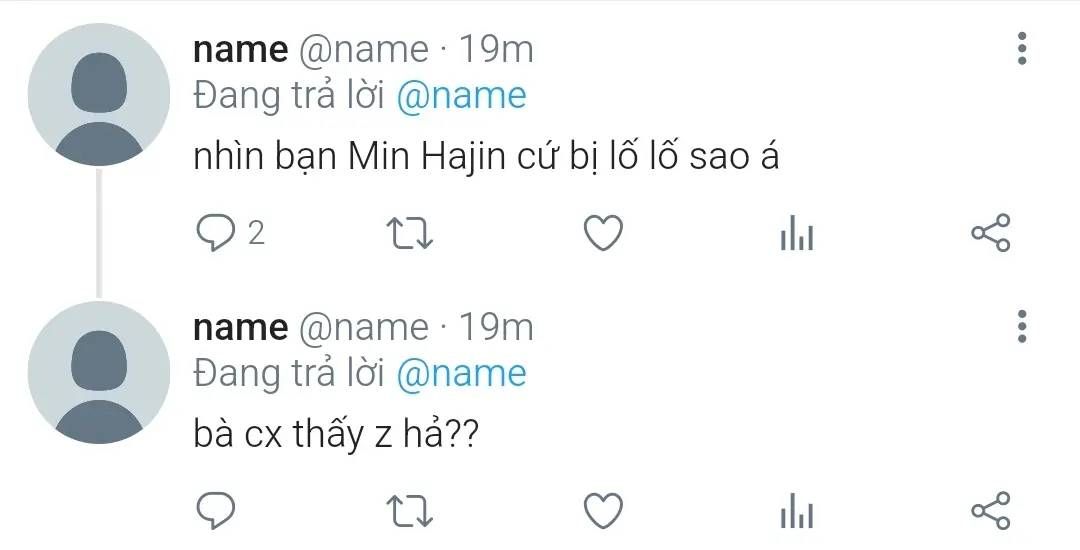
Task: Open the first tweet's bold author name
Action: [x=240, y=48]
